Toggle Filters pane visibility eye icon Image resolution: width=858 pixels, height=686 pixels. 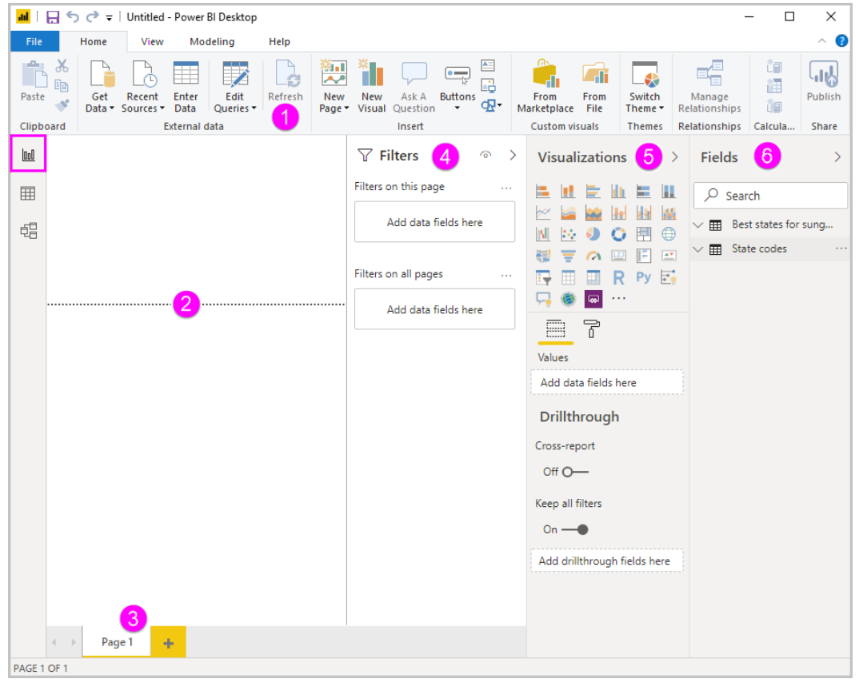coord(485,155)
